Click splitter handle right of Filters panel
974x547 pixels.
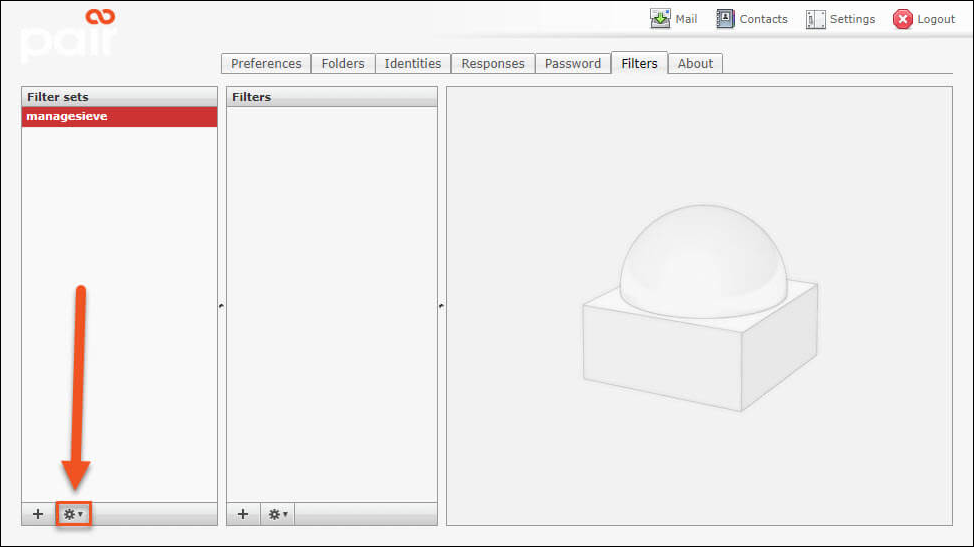[442, 305]
